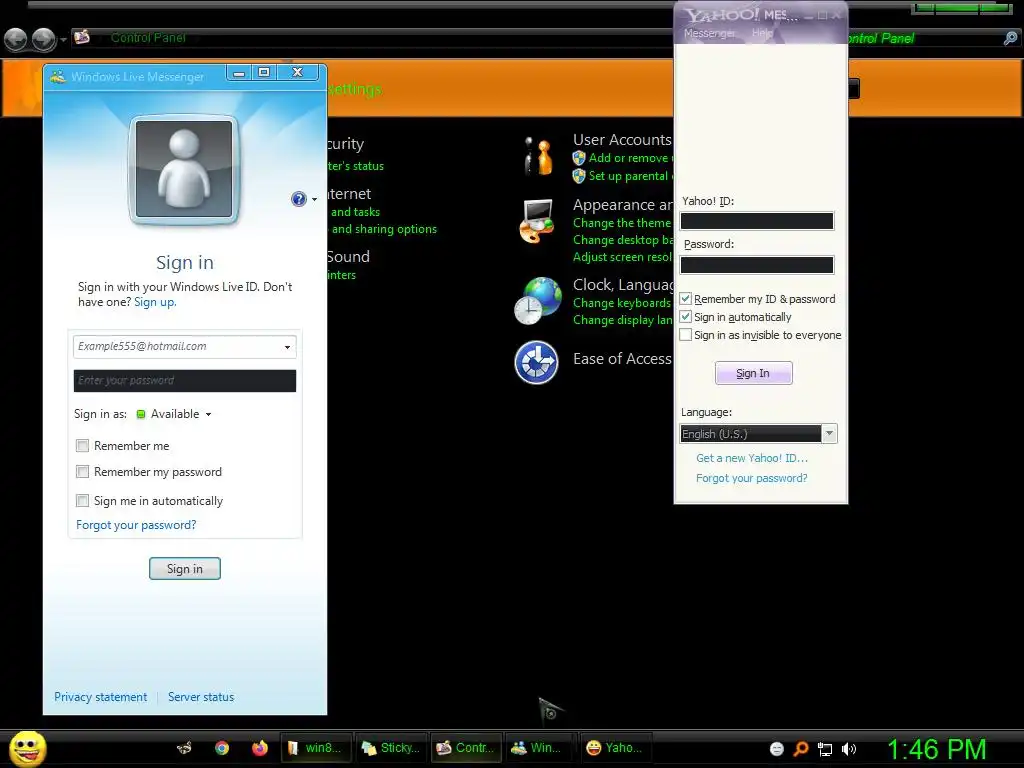The image size is (1024, 768).
Task: Click the Windows Live Messenger display picture
Action: click(x=184, y=169)
